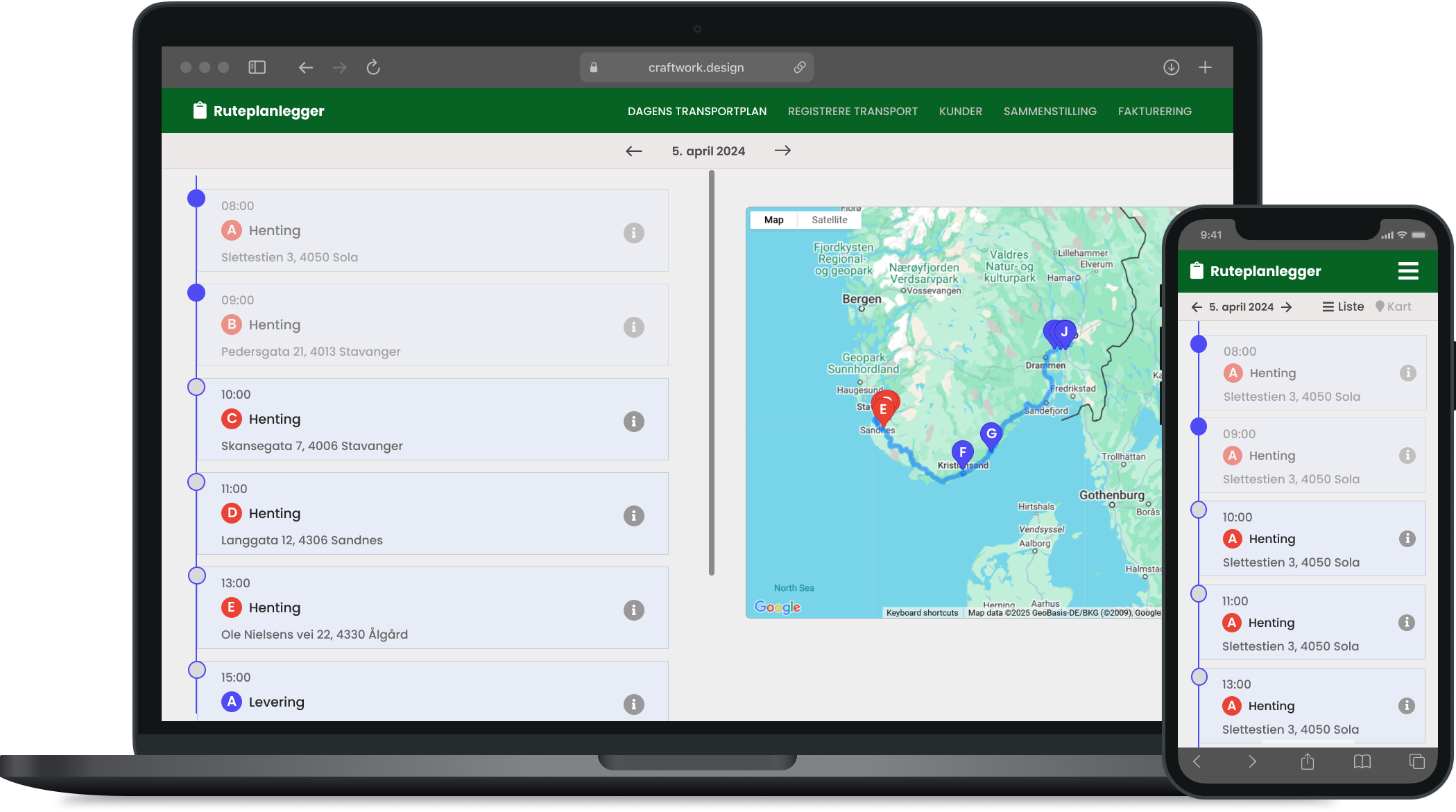Open Kunder menu item

coord(961,111)
